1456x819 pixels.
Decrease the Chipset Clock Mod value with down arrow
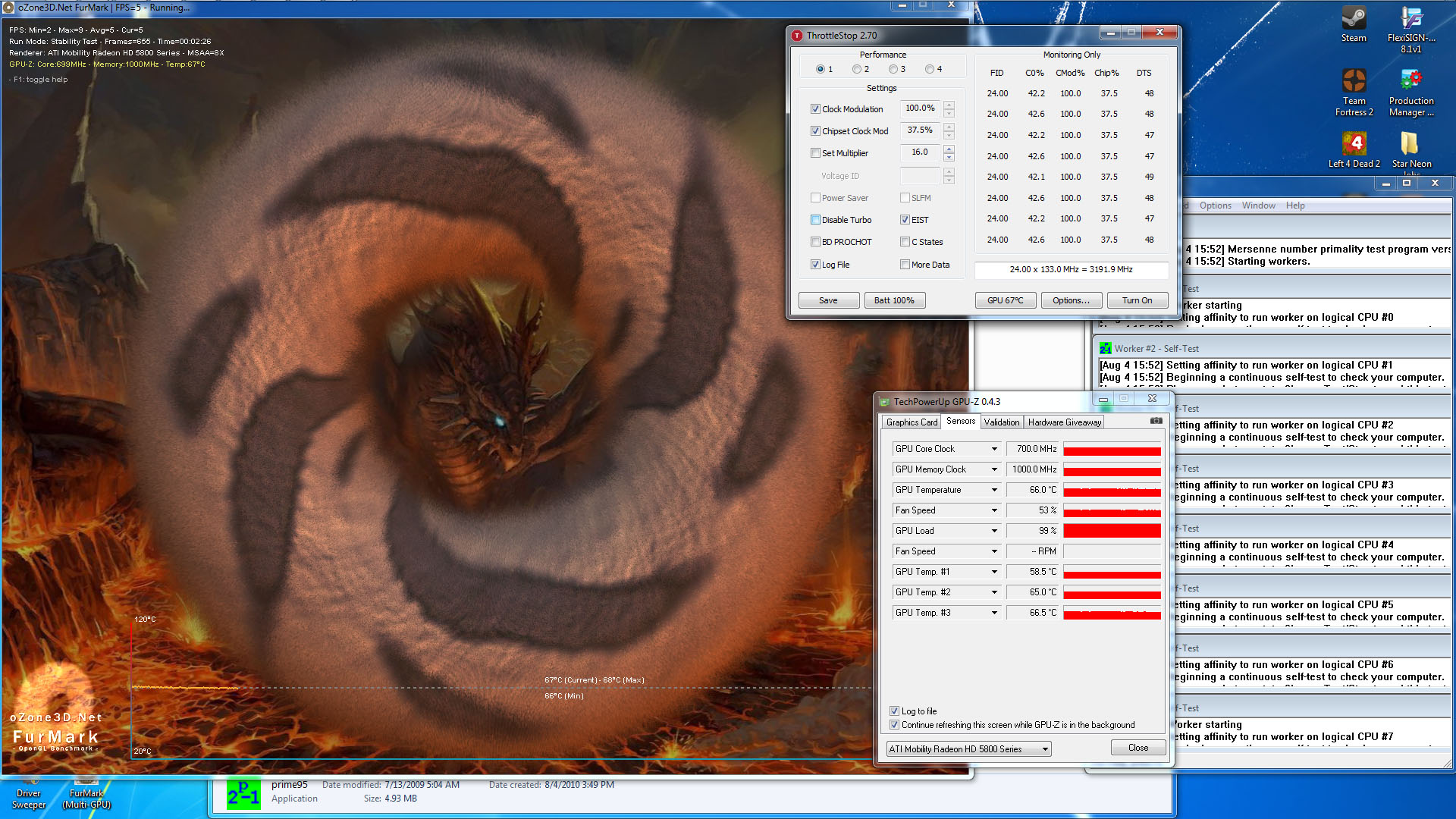tap(949, 136)
